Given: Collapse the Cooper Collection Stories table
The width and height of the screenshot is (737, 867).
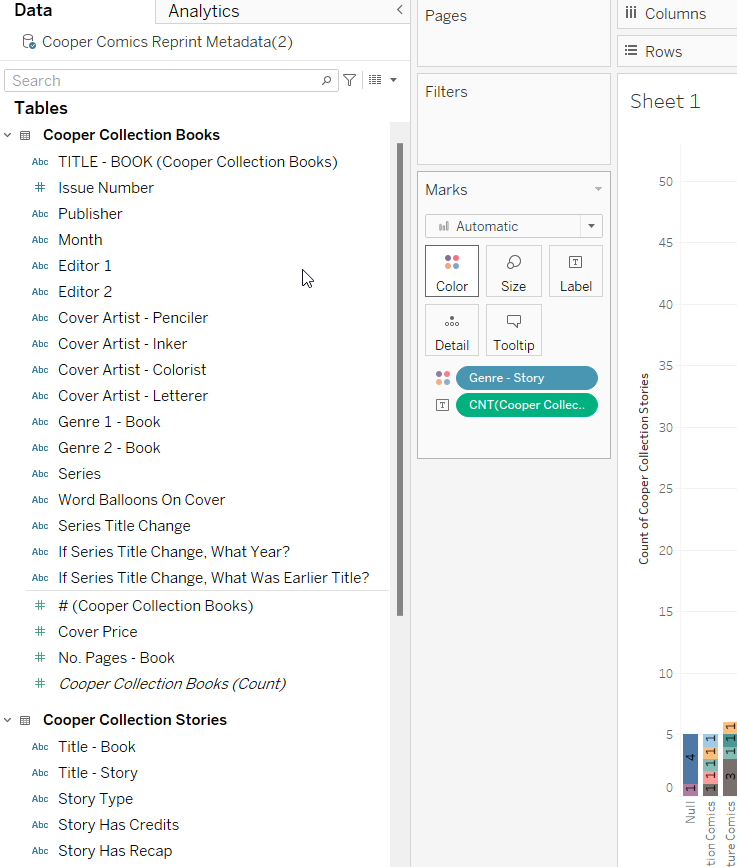Looking at the screenshot, I should pyautogui.click(x=9, y=720).
